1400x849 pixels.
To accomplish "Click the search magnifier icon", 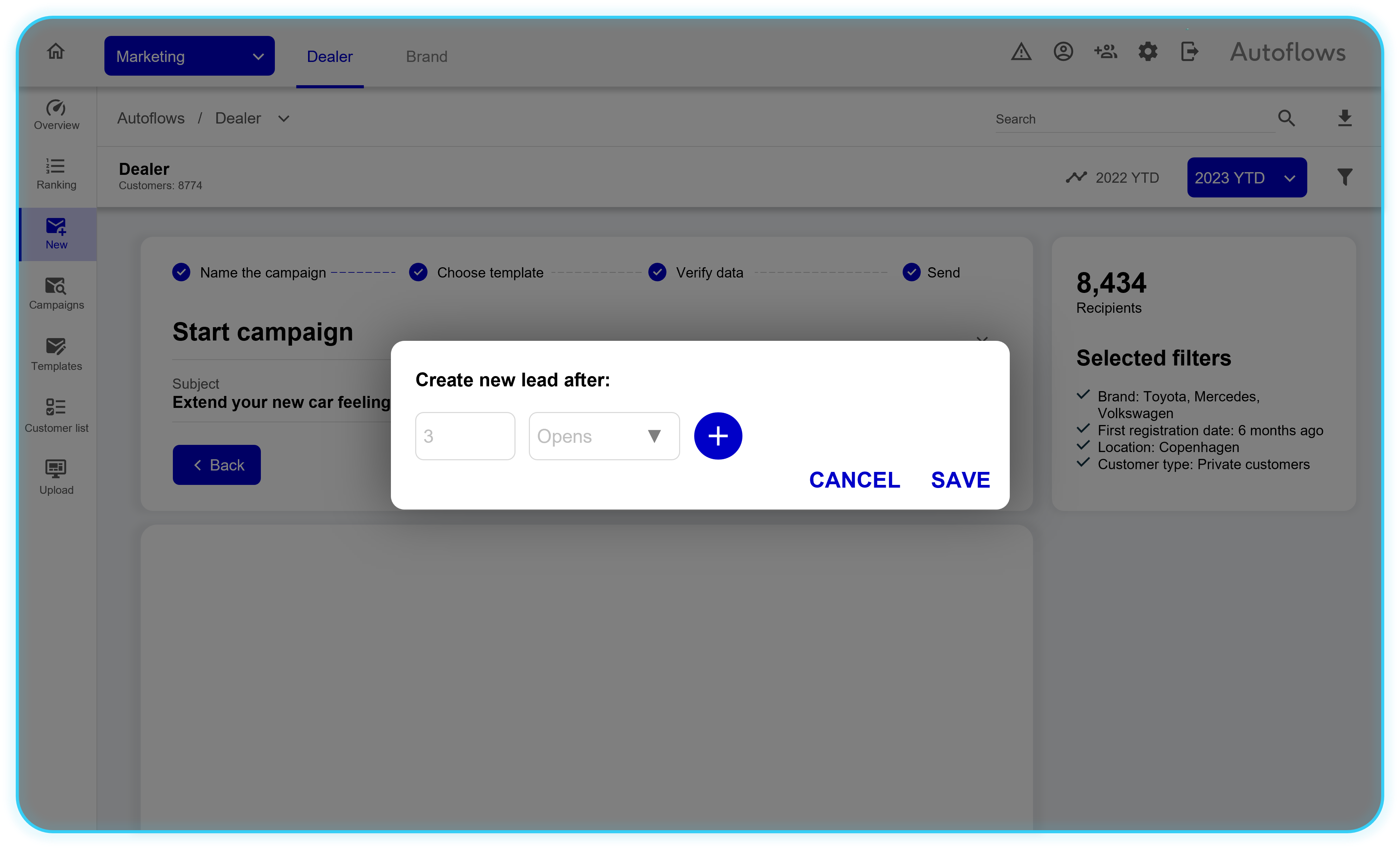I will pos(1286,118).
